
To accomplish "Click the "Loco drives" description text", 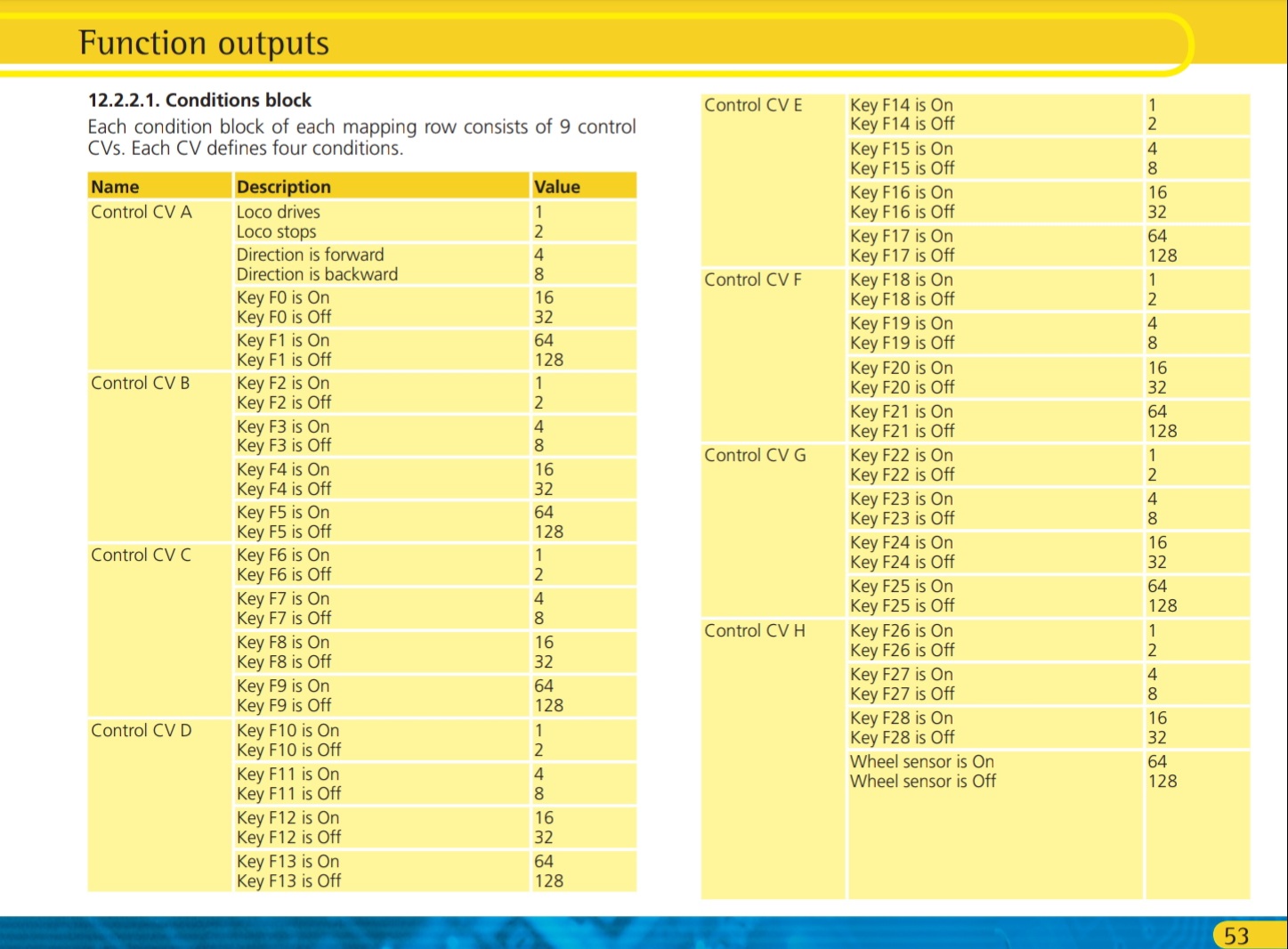I will 278,212.
